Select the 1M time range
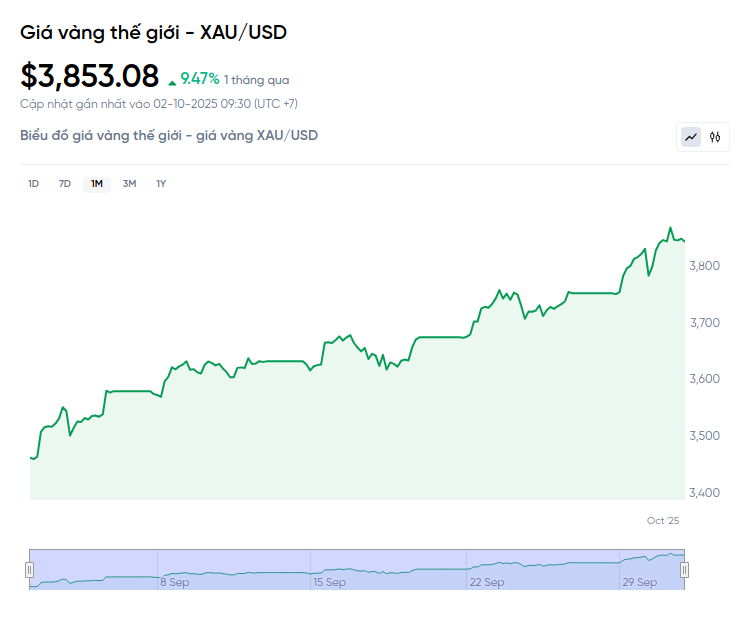This screenshot has height=634, width=750. 97,184
